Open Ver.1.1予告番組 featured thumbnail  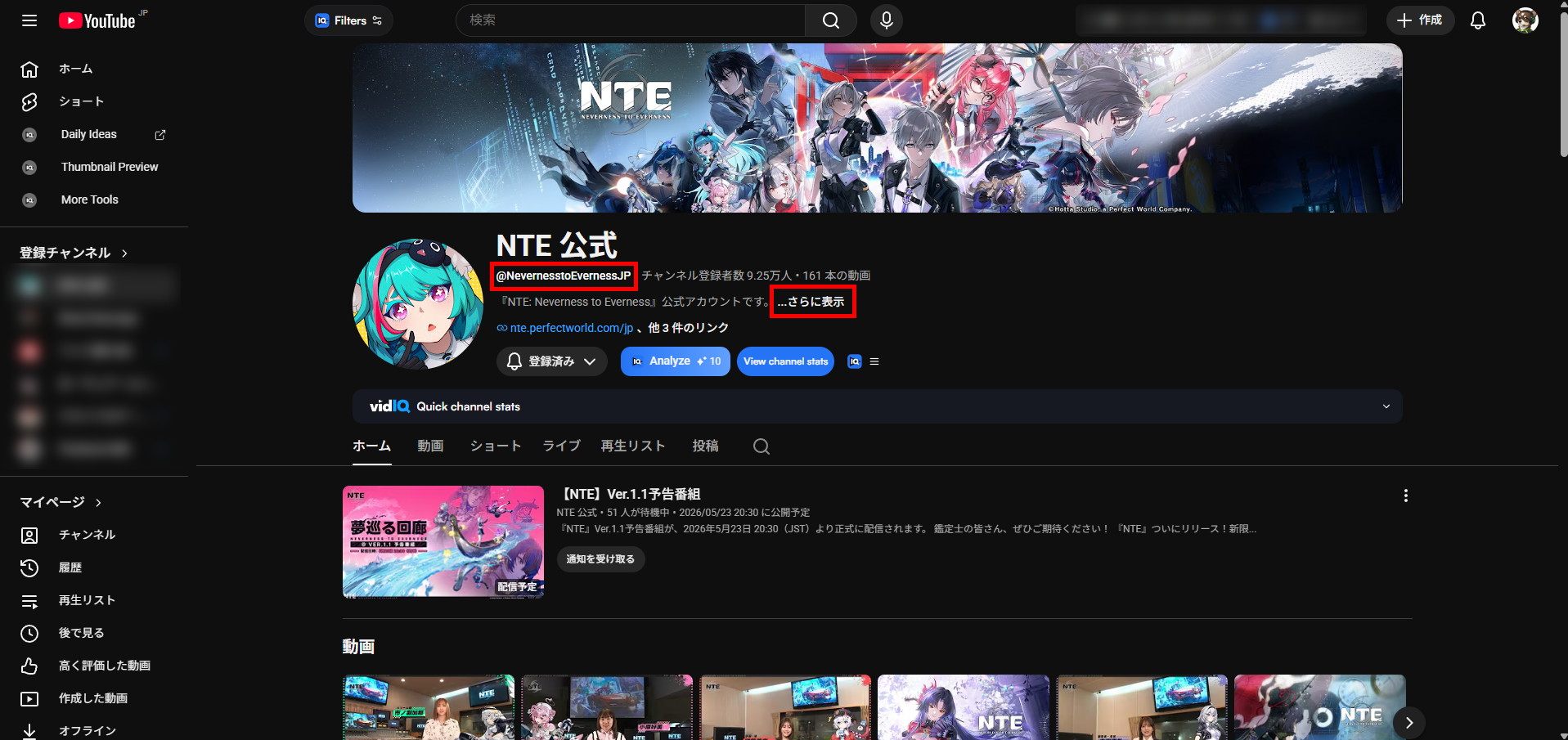443,541
